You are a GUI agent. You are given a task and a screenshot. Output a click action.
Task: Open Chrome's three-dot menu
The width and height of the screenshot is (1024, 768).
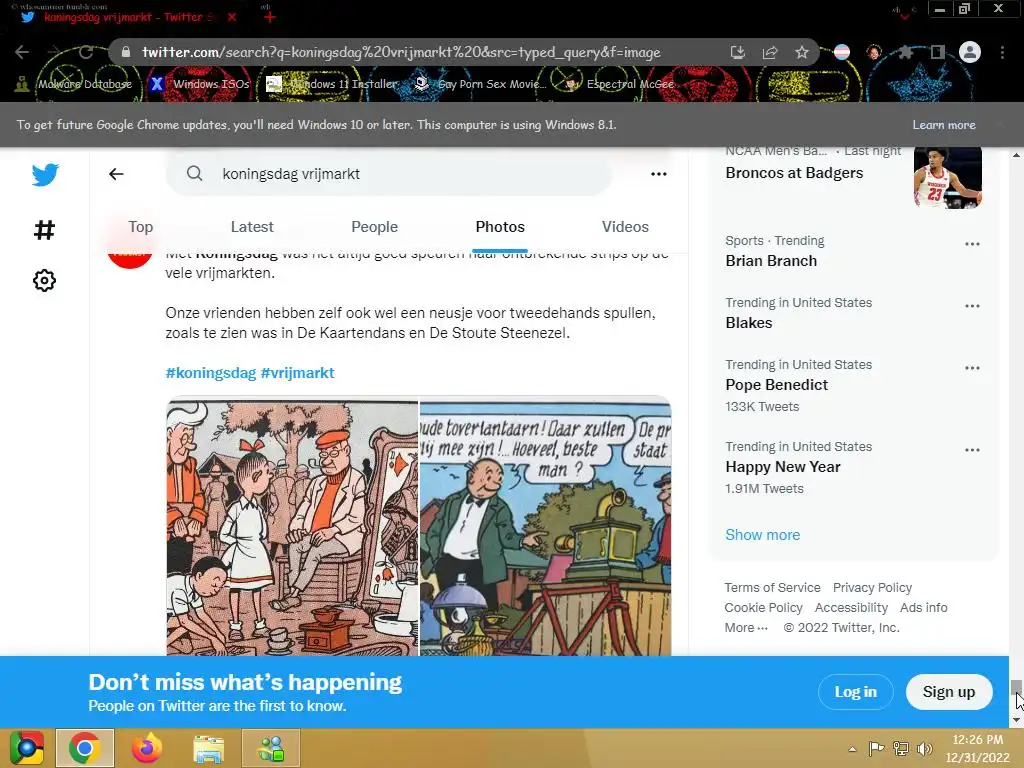coord(1002,52)
